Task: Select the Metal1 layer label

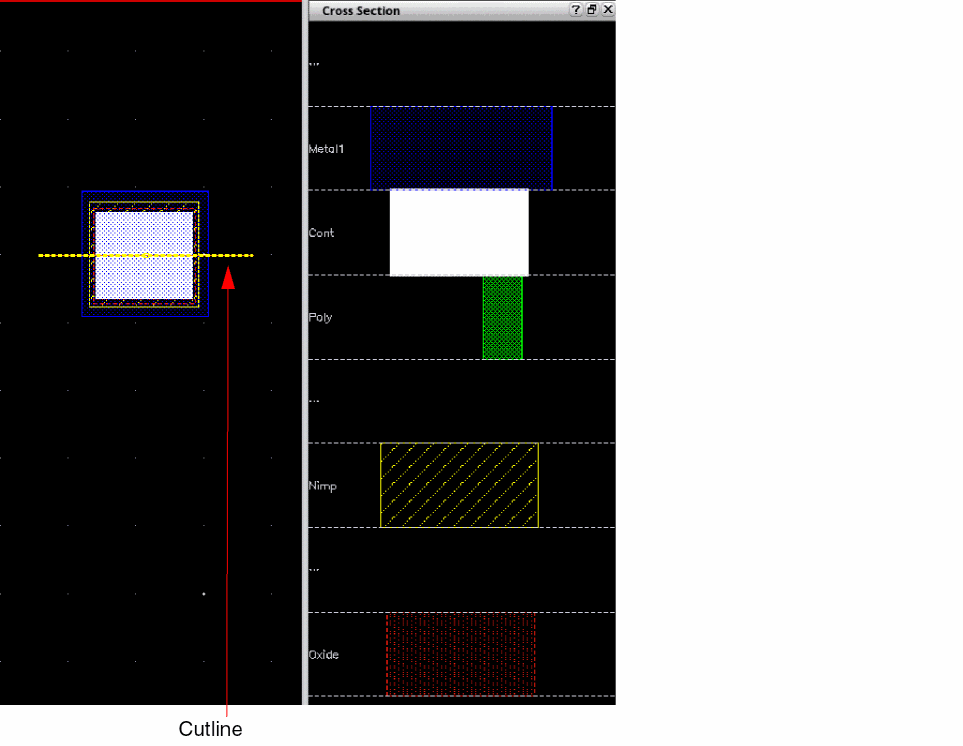Action: tap(326, 149)
